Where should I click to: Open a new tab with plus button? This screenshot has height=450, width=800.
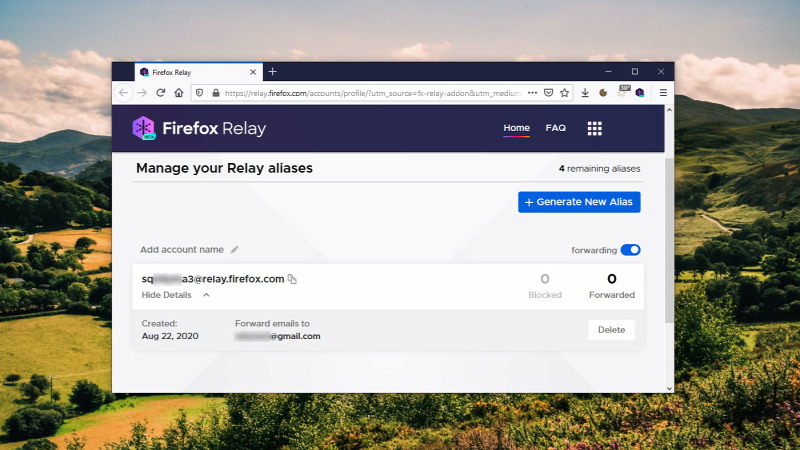pos(272,72)
